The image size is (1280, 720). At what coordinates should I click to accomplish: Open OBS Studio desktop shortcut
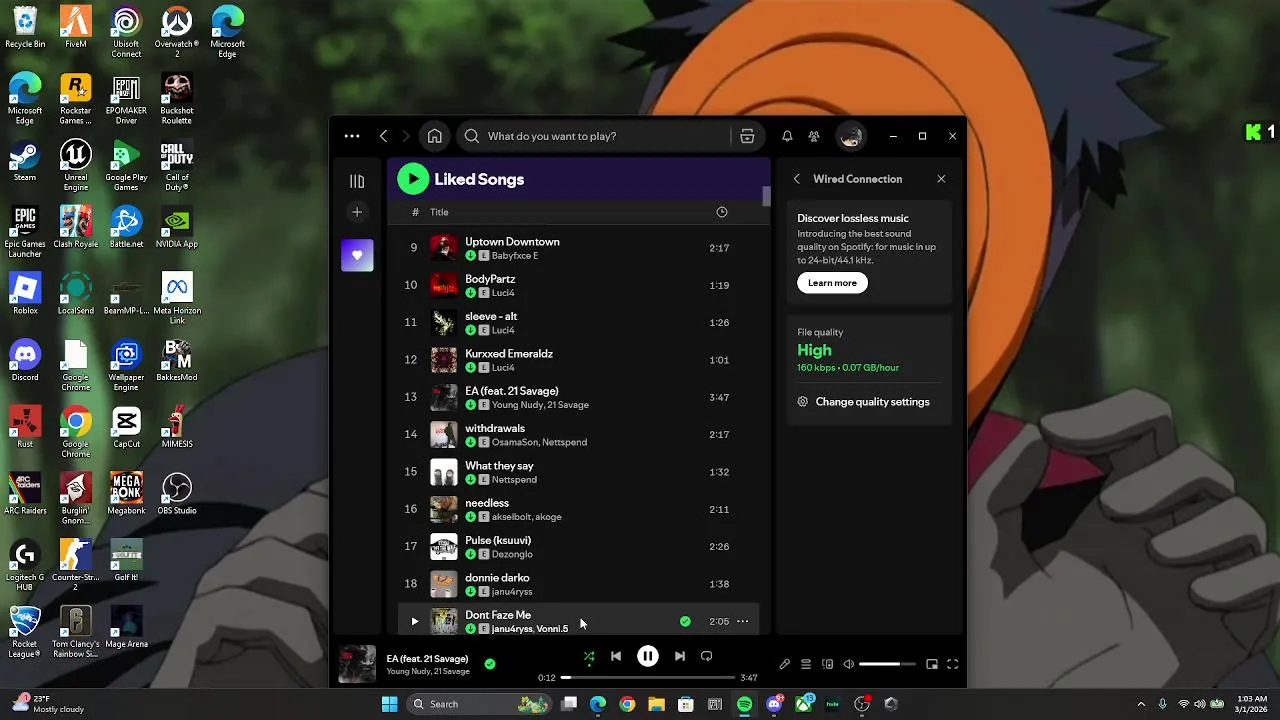pos(177,495)
